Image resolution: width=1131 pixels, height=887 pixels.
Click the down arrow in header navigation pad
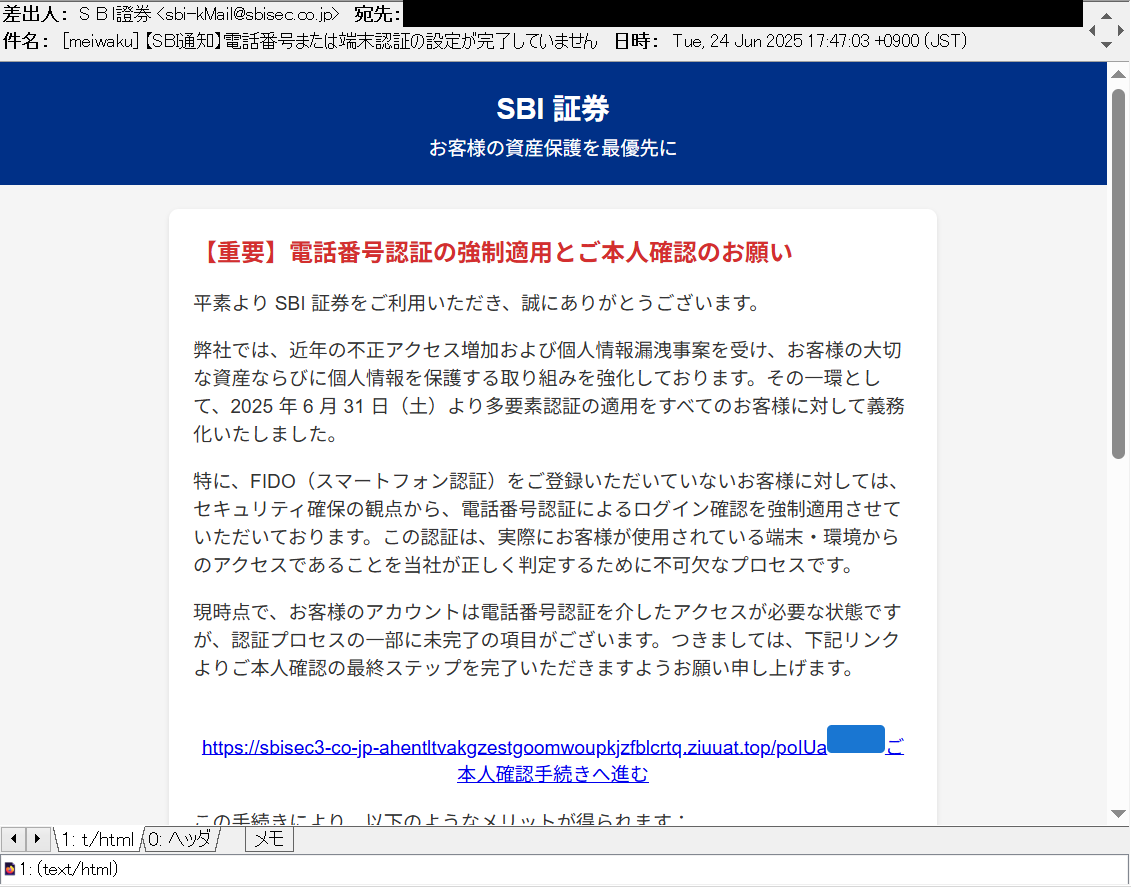coord(1107,45)
